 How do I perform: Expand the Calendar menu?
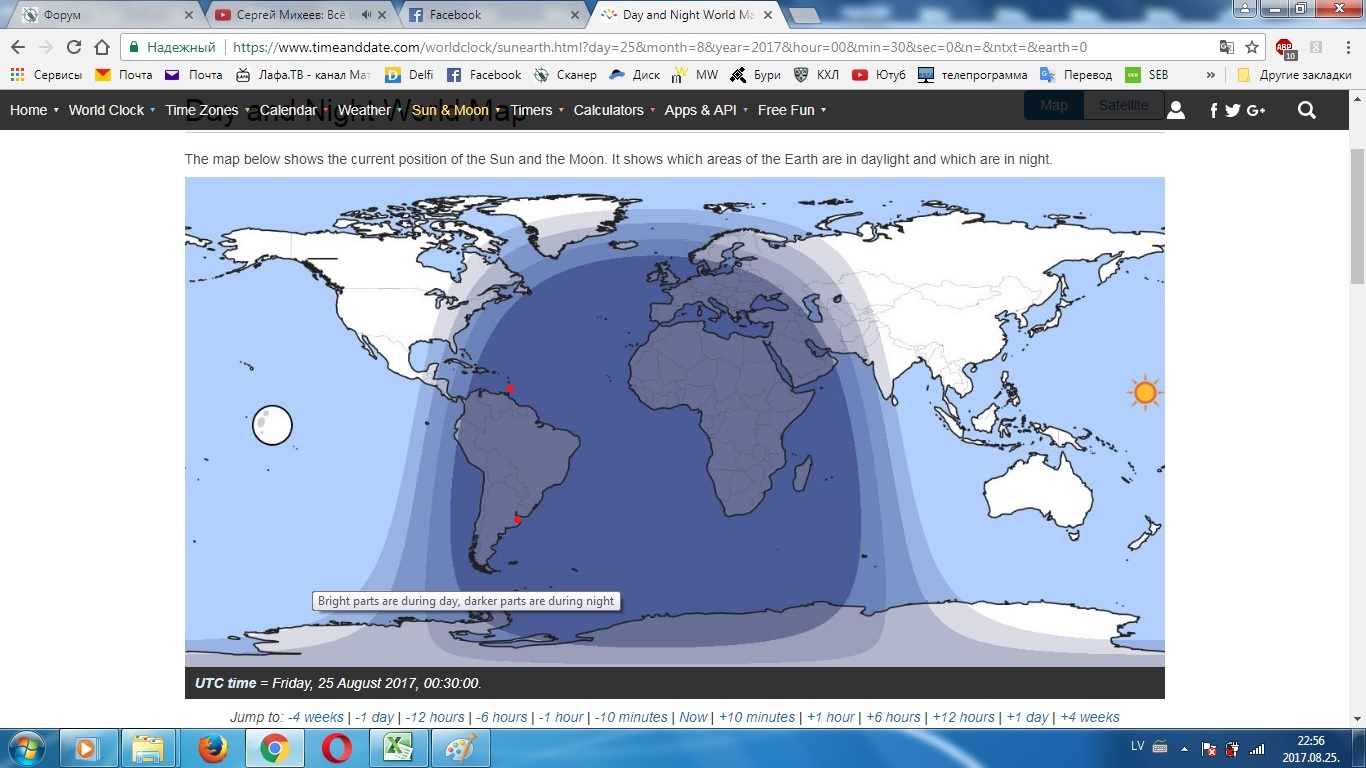coord(294,110)
